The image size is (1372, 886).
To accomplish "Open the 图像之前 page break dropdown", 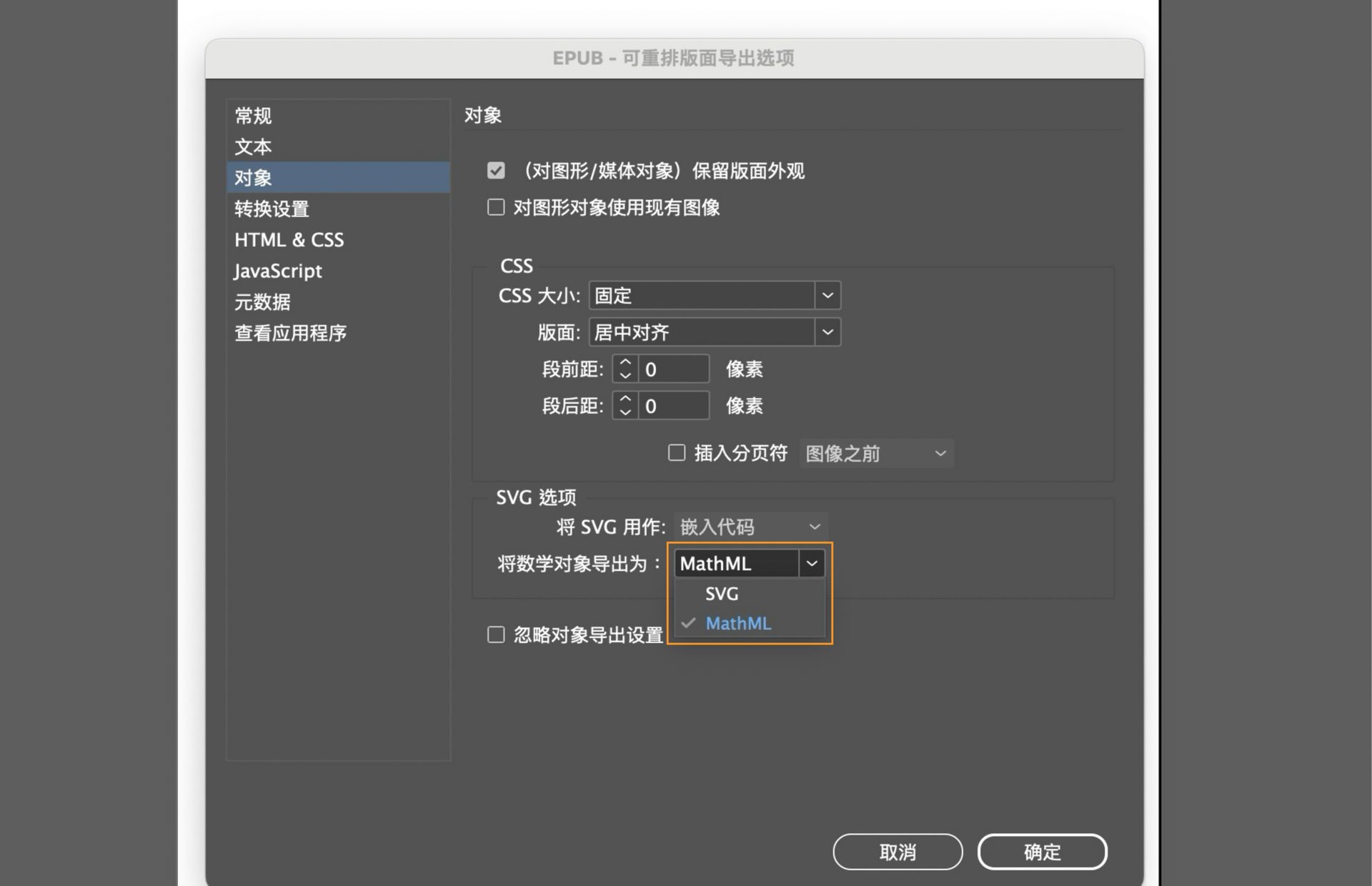I will click(940, 452).
